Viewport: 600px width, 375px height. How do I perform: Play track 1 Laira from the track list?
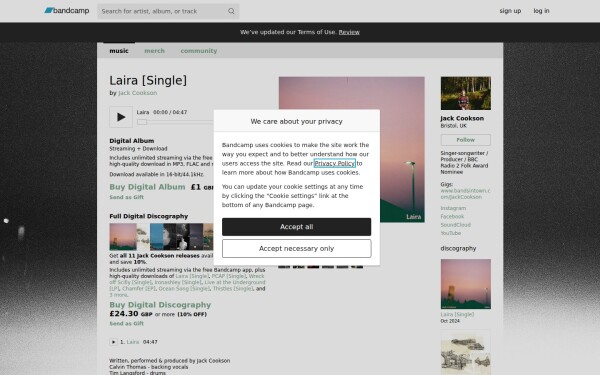[x=113, y=342]
